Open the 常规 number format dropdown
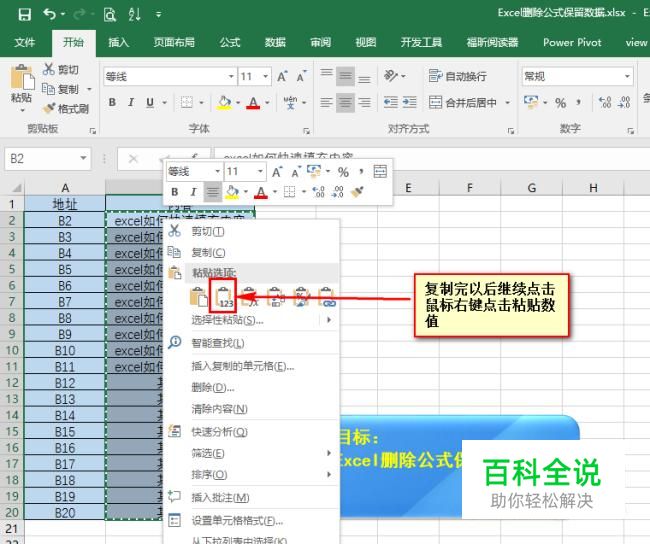 pos(627,76)
